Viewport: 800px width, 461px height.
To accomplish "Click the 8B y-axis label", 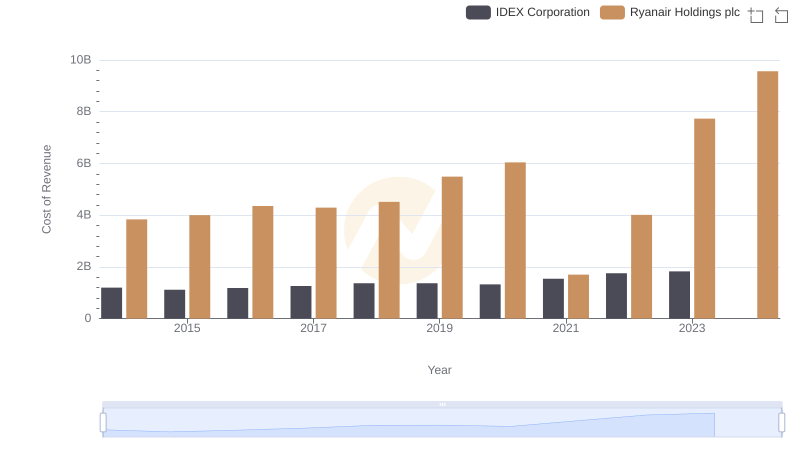I will coord(84,112).
